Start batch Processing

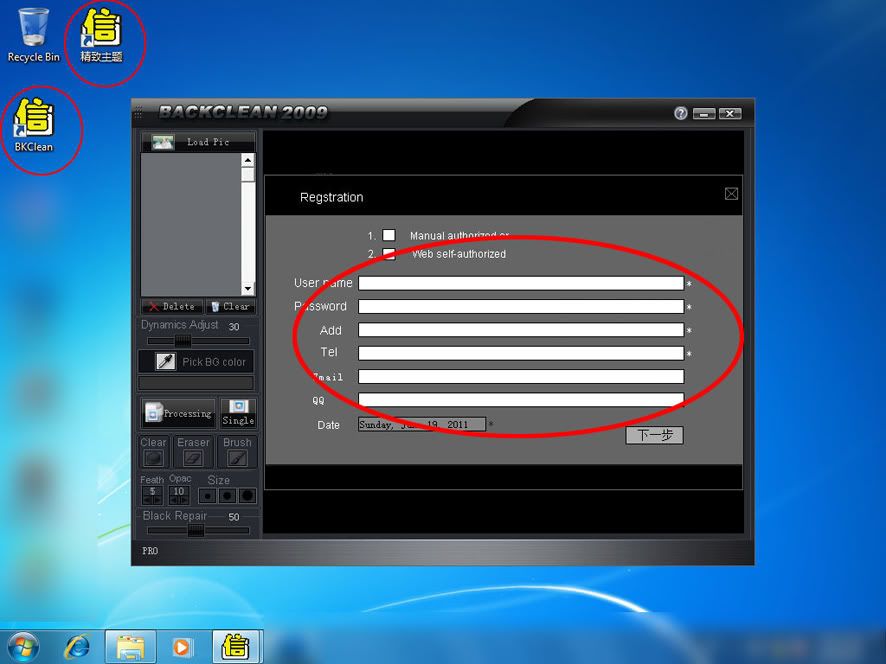pos(178,413)
